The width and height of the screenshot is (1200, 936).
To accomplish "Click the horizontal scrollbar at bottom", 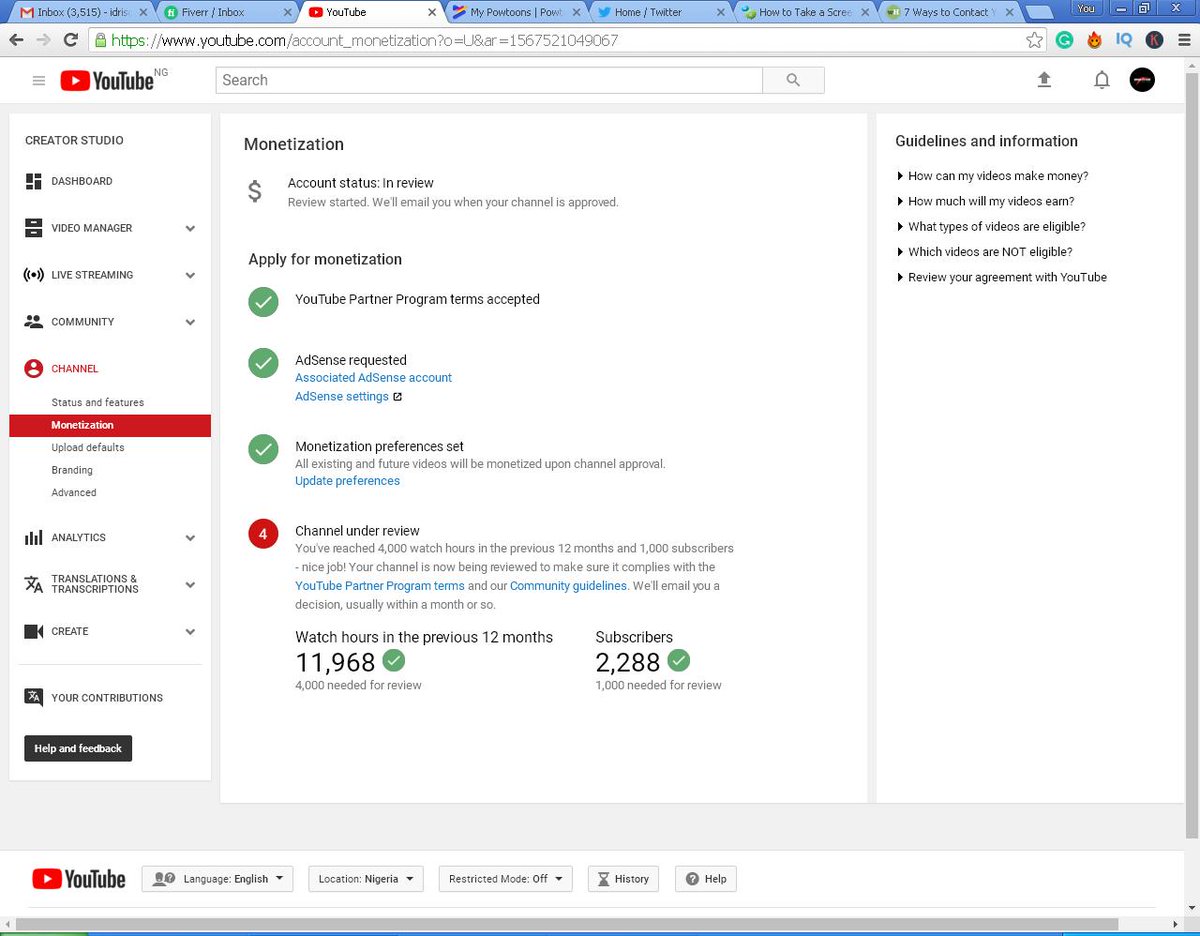I will pyautogui.click(x=568, y=923).
